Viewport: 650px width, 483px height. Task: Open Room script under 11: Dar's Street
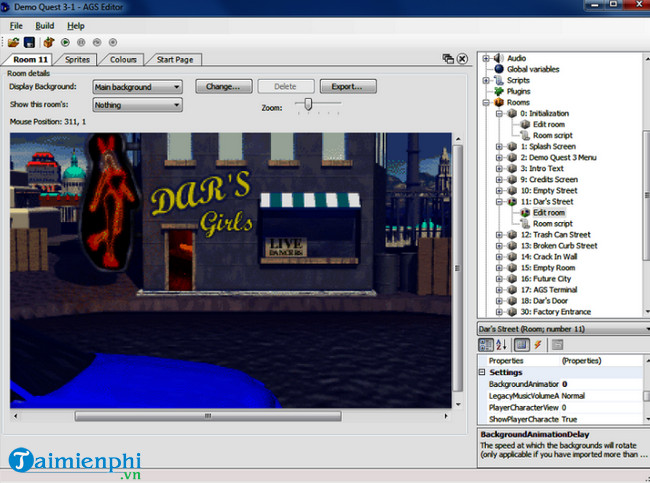point(553,224)
